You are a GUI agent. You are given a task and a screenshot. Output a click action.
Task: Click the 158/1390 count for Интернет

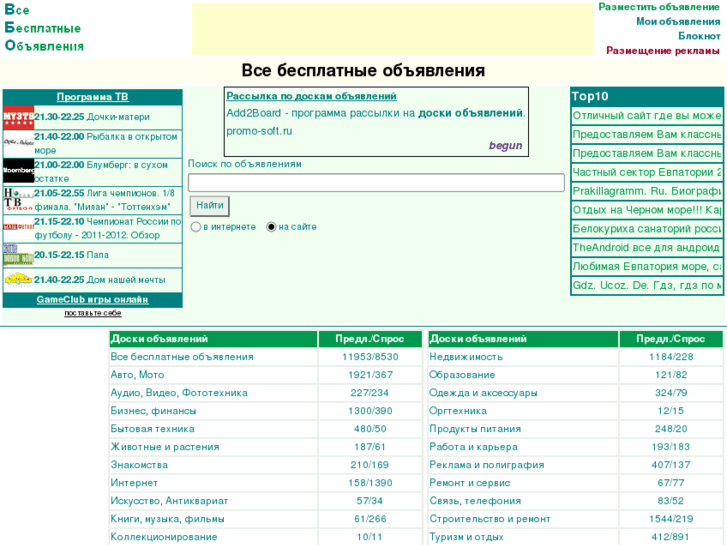click(x=370, y=483)
